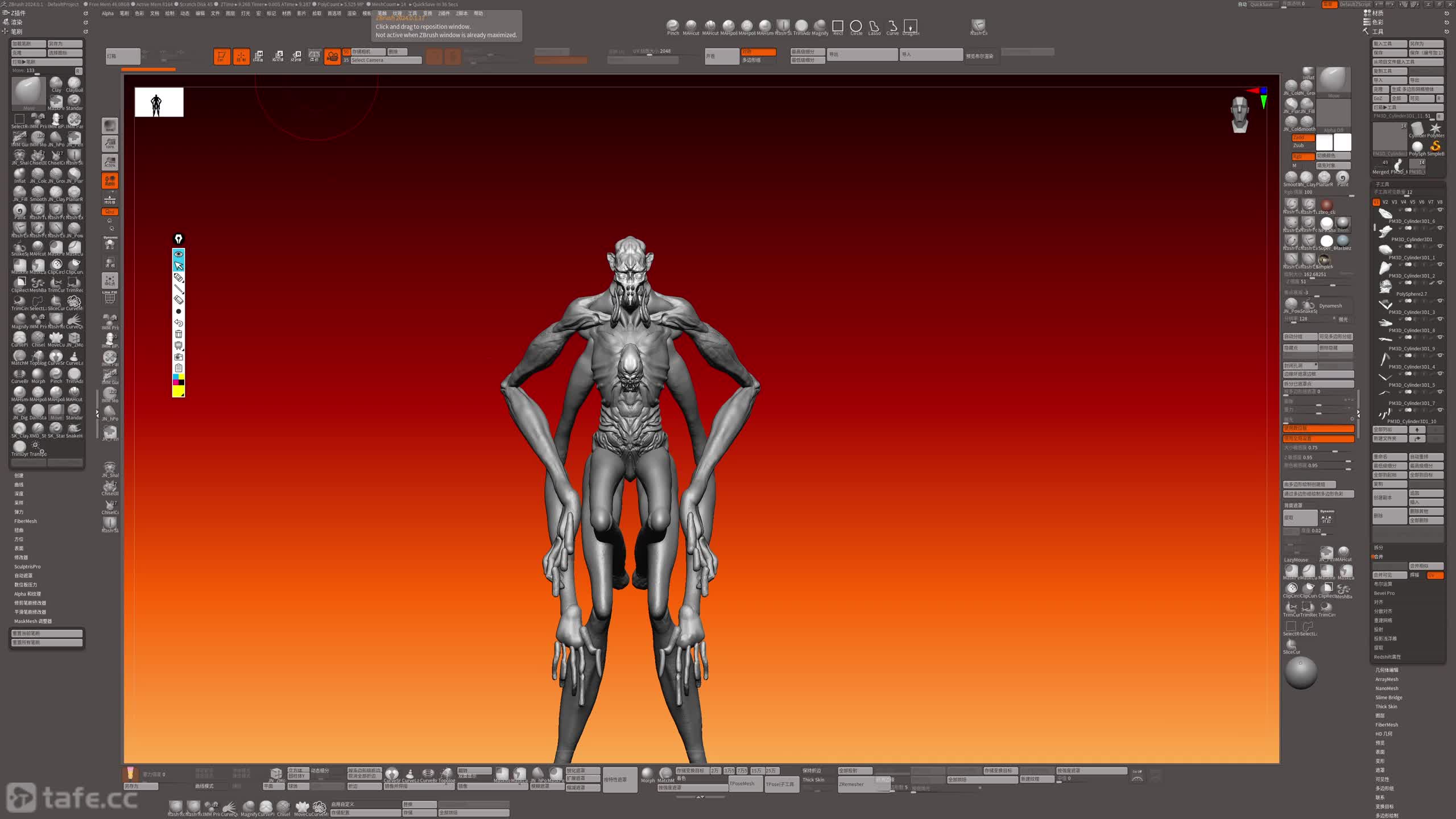
Task: Open the 笔刷 menu in top menu bar
Action: point(124,13)
